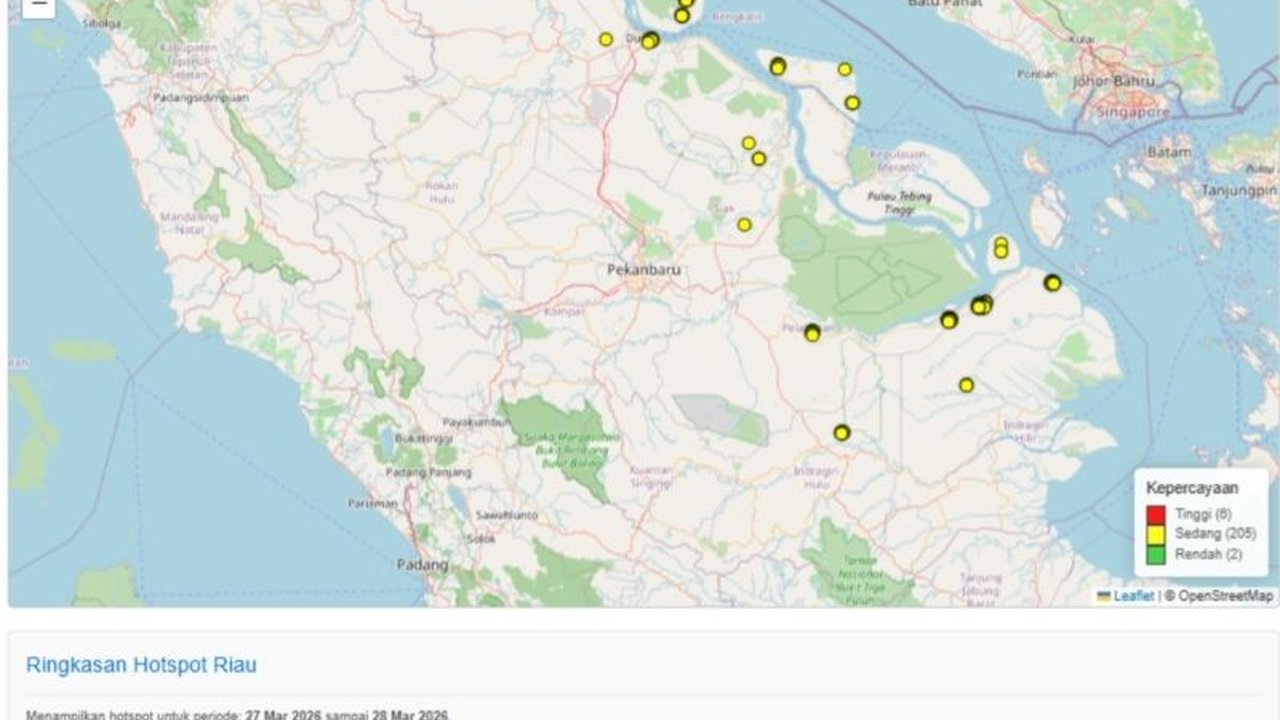The height and width of the screenshot is (720, 1280).
Task: Click the yellow Sedang legend swatch
Action: pyautogui.click(x=1156, y=535)
